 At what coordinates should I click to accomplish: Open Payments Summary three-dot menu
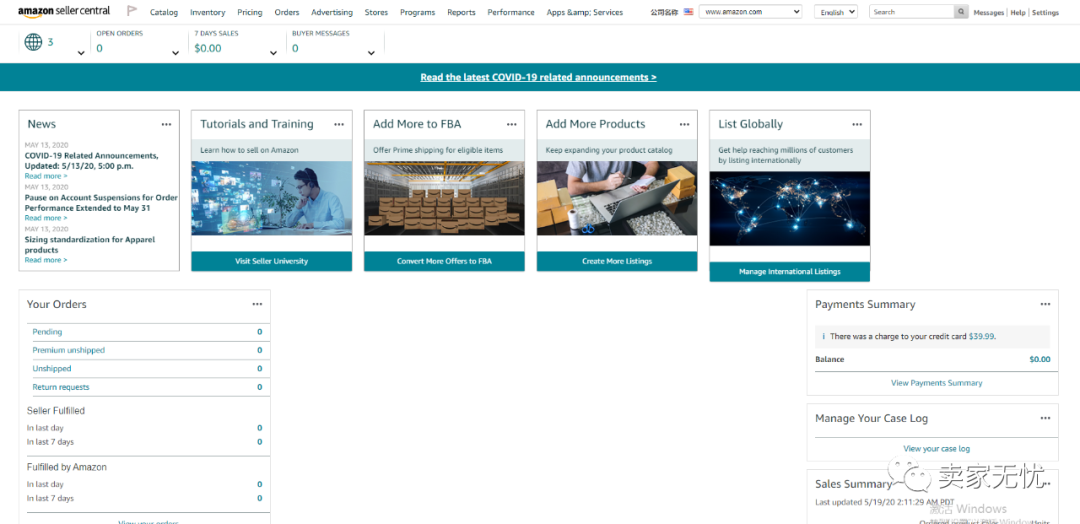point(1046,304)
